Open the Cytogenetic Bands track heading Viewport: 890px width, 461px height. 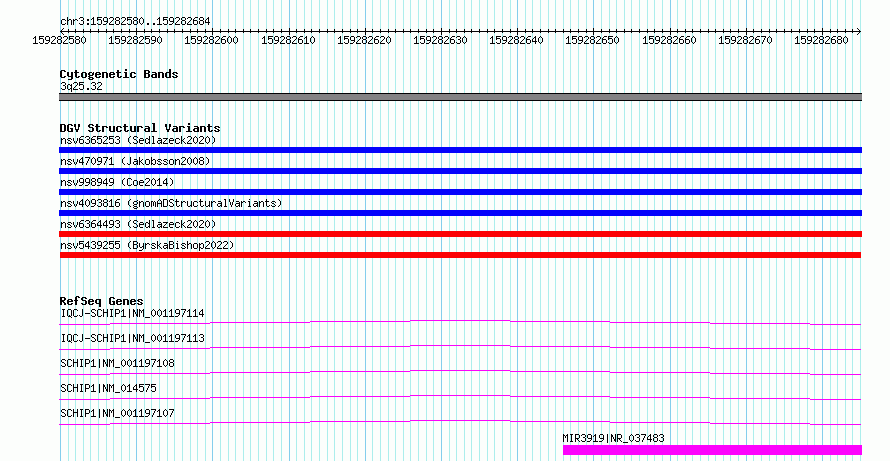[119, 74]
